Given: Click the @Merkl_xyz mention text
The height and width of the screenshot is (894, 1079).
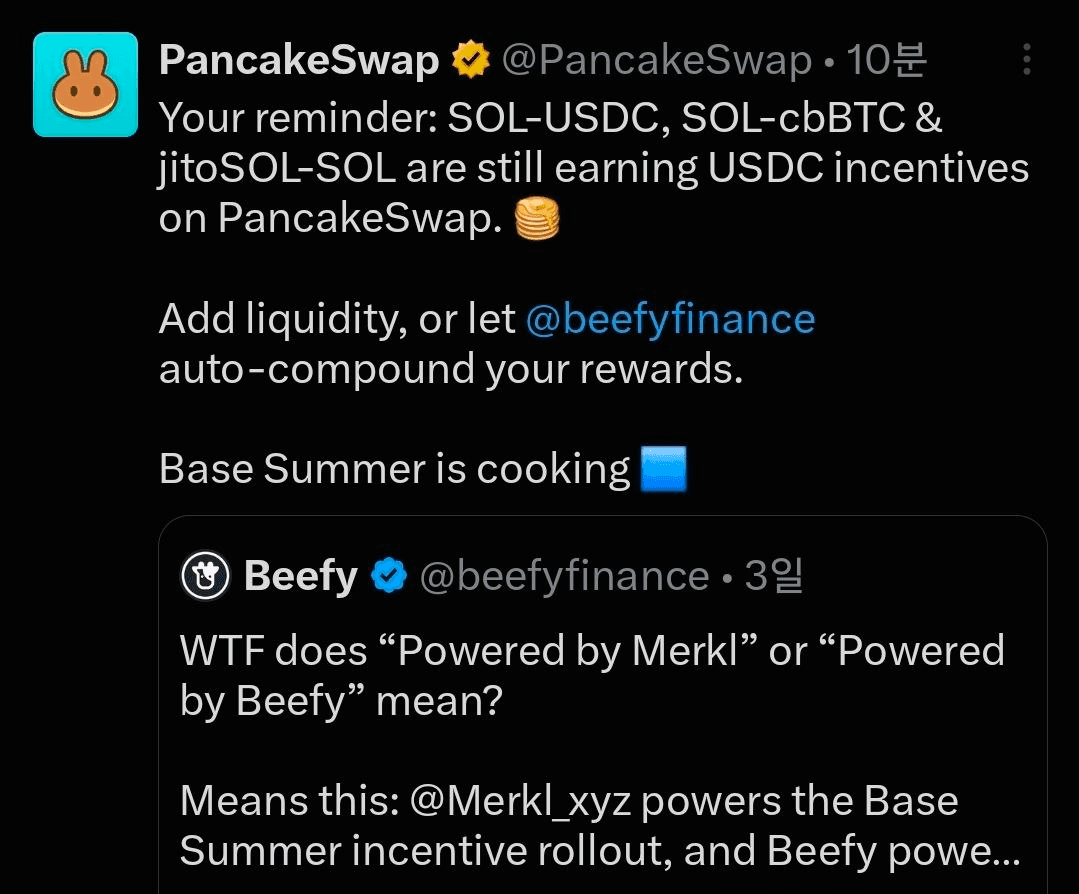Looking at the screenshot, I should coord(520,801).
